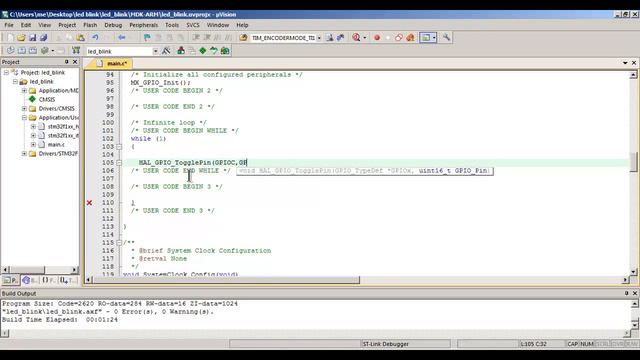
Task: Click the Paste clipboard icon
Action: tap(80, 38)
